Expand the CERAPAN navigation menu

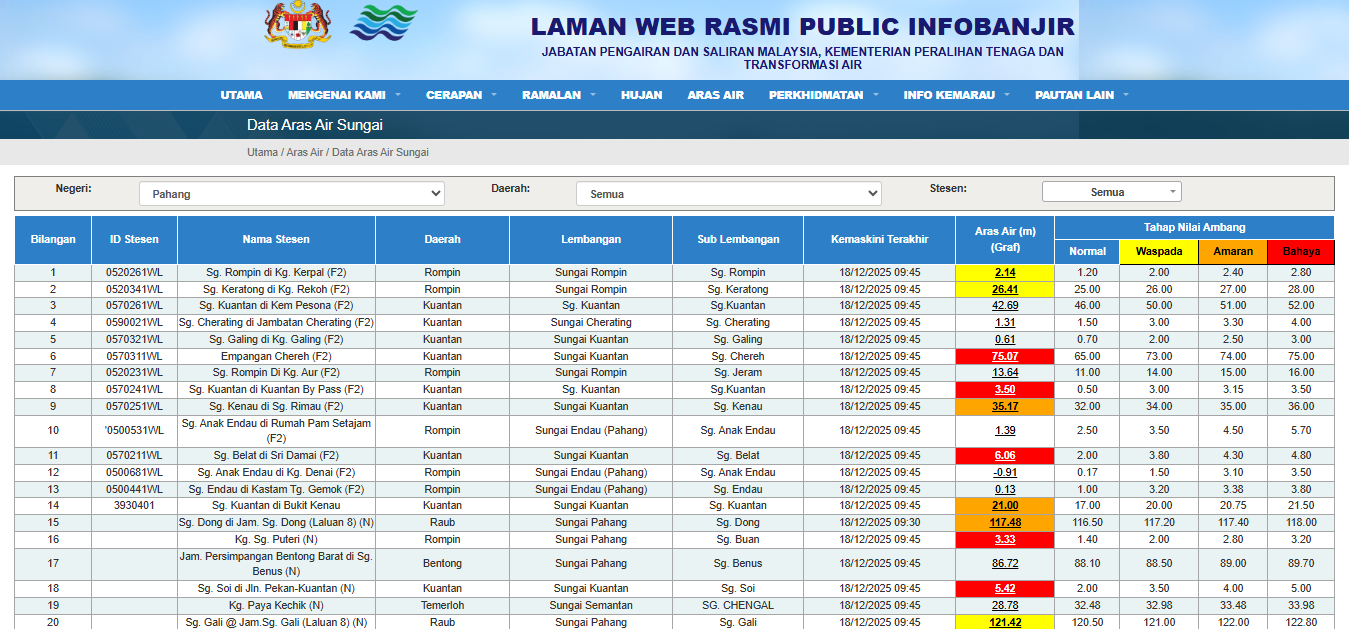click(460, 95)
